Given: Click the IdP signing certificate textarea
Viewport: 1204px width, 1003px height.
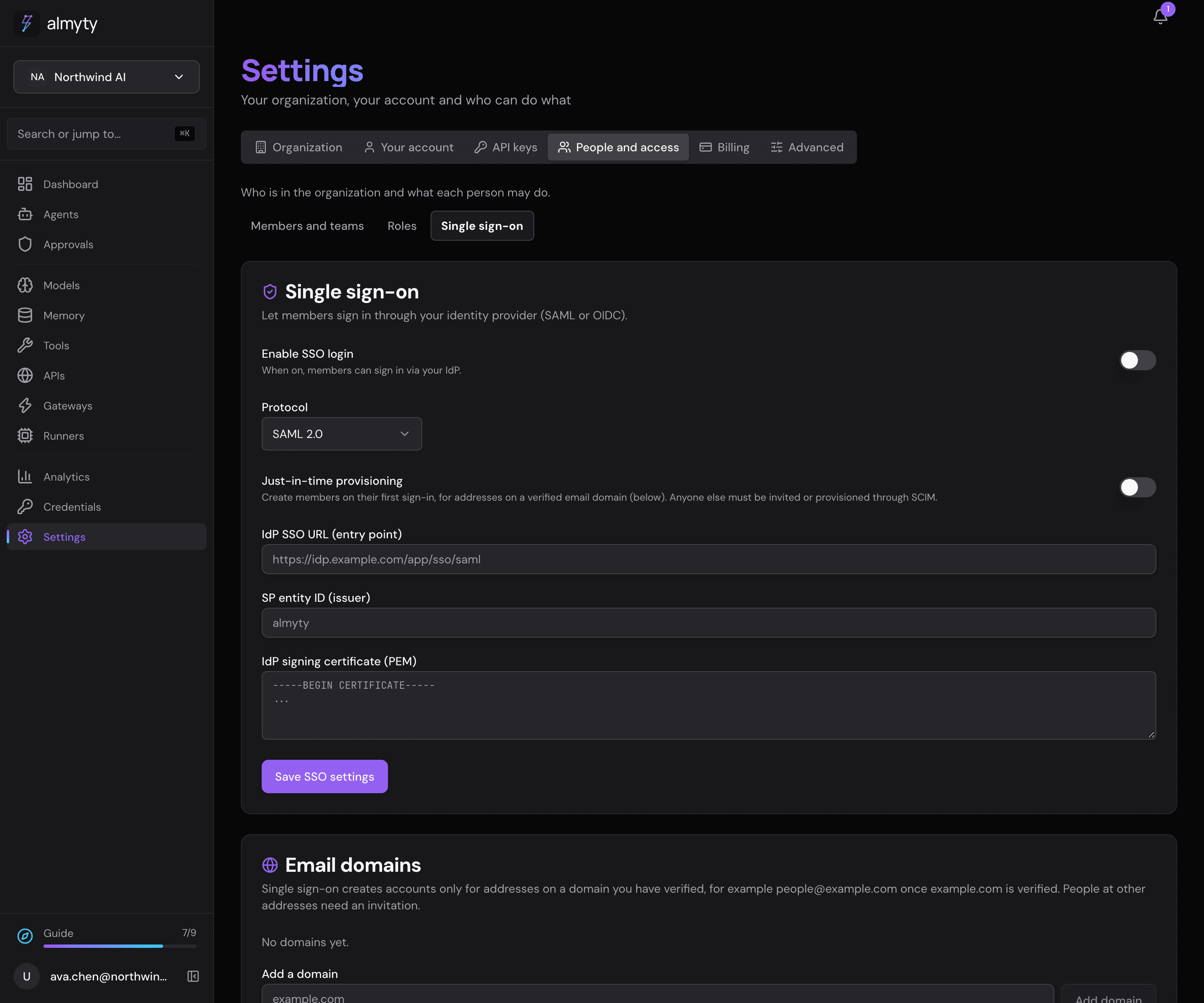Looking at the screenshot, I should tap(709, 705).
